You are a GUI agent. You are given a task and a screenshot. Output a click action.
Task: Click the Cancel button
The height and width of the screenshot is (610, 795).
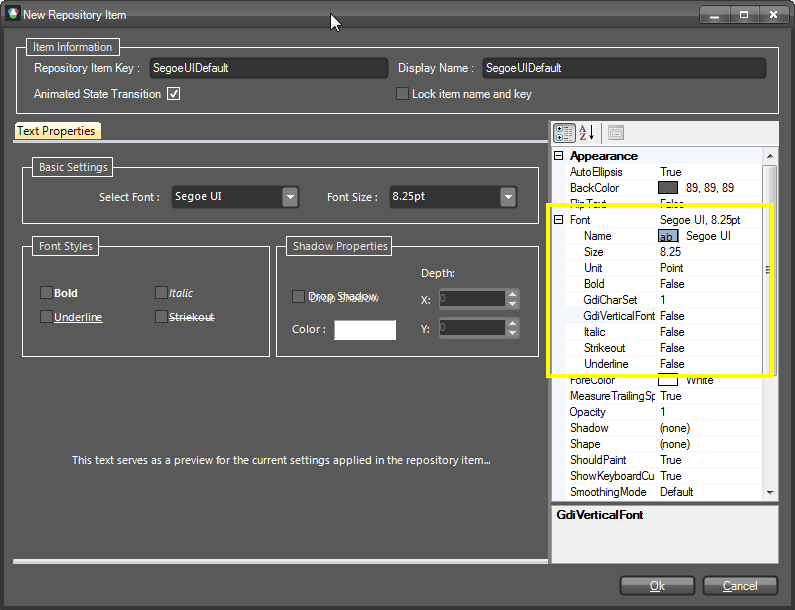click(740, 586)
